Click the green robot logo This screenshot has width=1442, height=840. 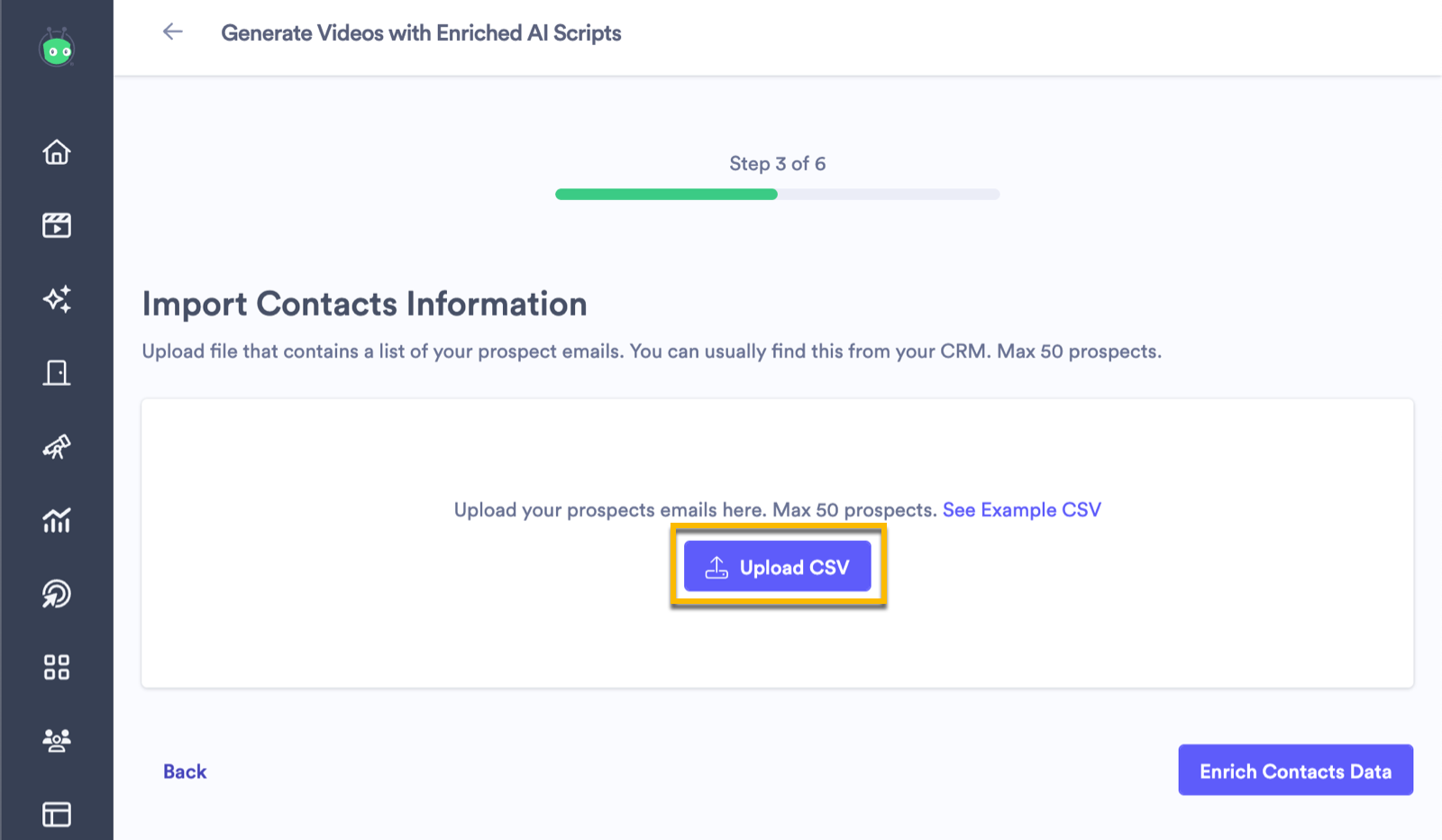(57, 50)
